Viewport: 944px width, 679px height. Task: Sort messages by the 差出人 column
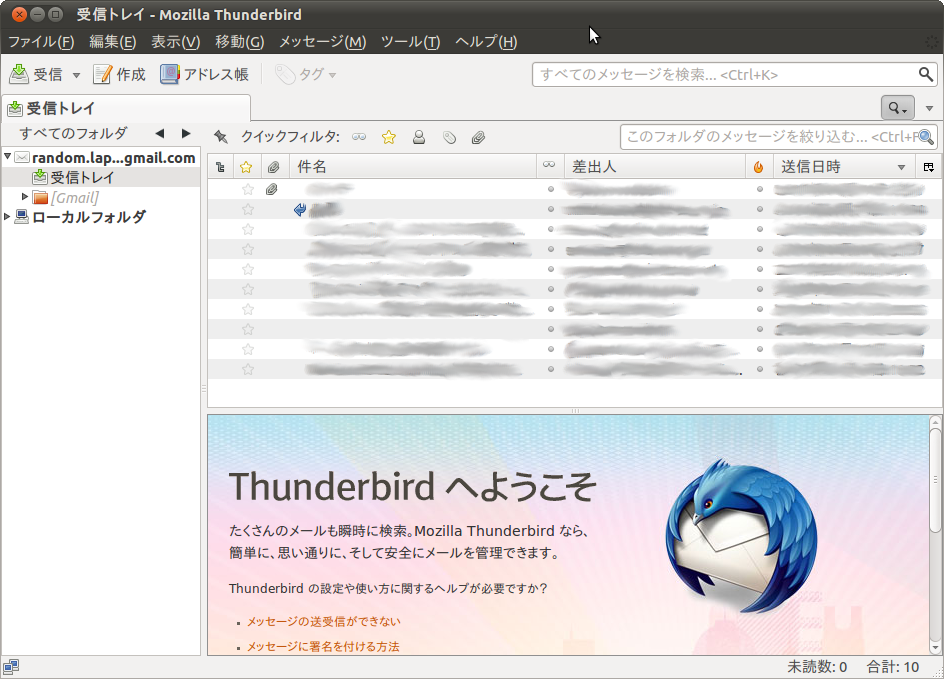click(654, 167)
